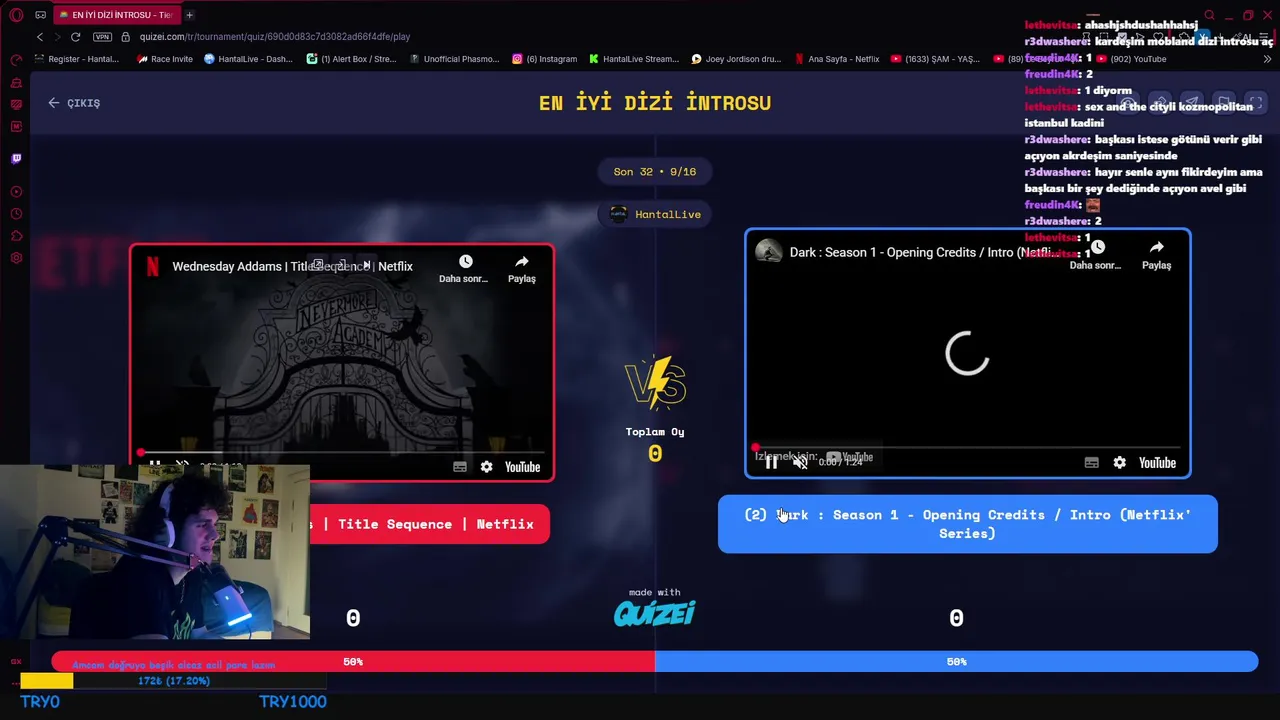Click YouTube logo on Wednesday Addams video
Viewport: 1280px width, 720px height.
522,467
